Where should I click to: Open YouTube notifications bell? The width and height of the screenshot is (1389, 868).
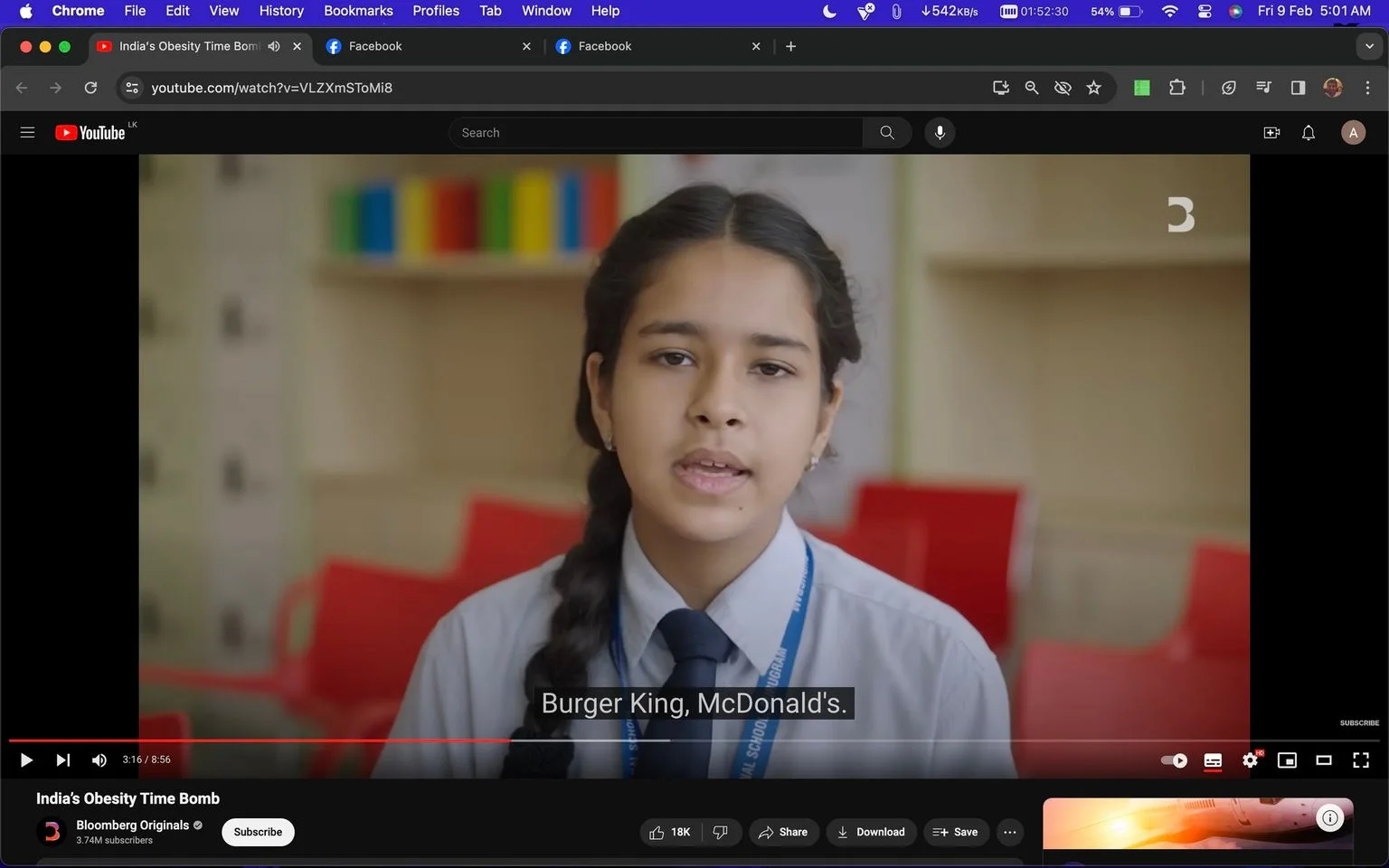1309,133
